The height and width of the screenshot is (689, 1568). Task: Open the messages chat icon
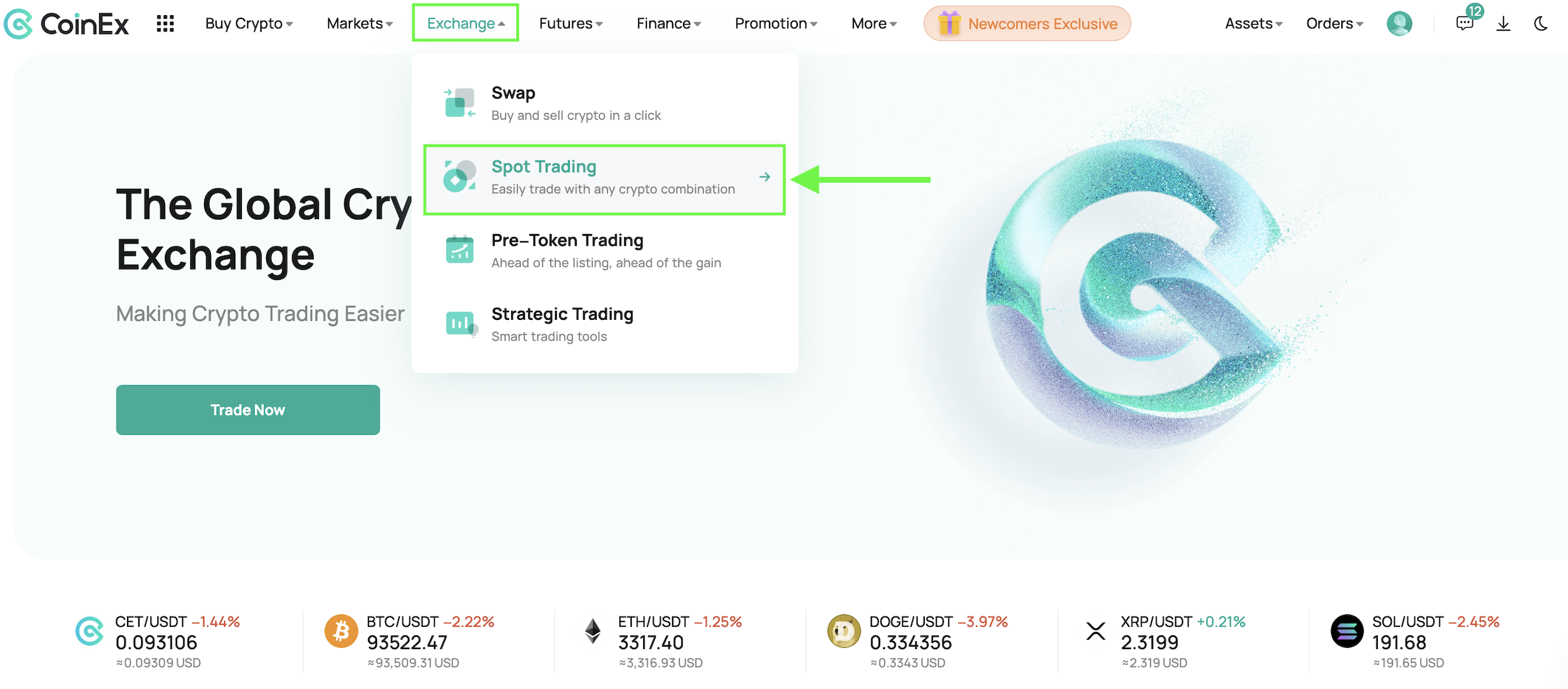(x=1464, y=23)
